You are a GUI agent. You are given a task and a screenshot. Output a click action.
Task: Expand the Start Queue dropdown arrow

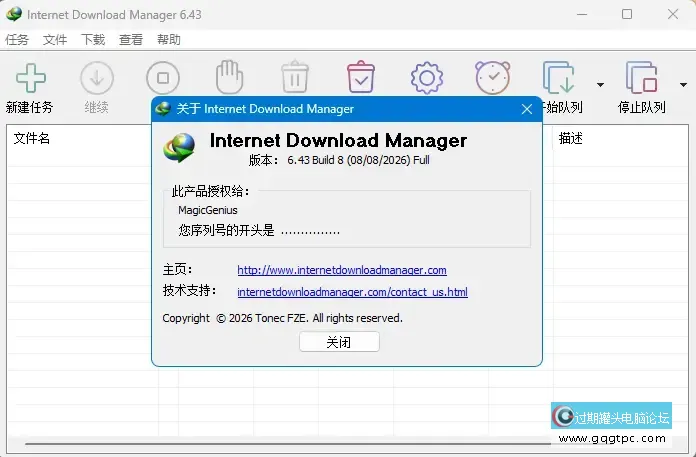pyautogui.click(x=601, y=84)
